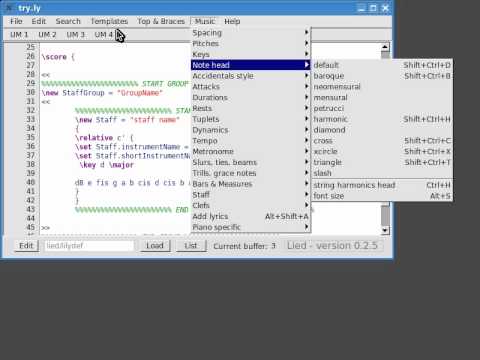Open the Templates menu
480x360 pixels.
point(109,21)
